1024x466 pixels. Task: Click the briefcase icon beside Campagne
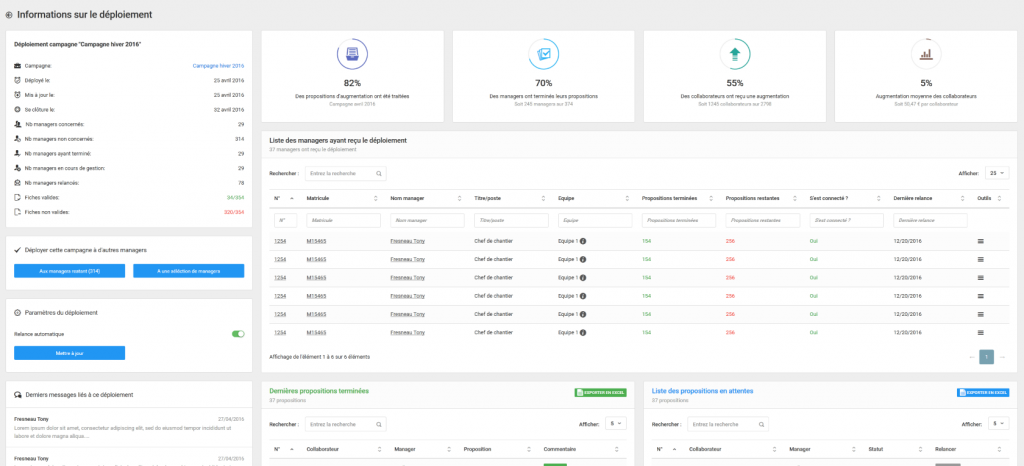(18, 66)
